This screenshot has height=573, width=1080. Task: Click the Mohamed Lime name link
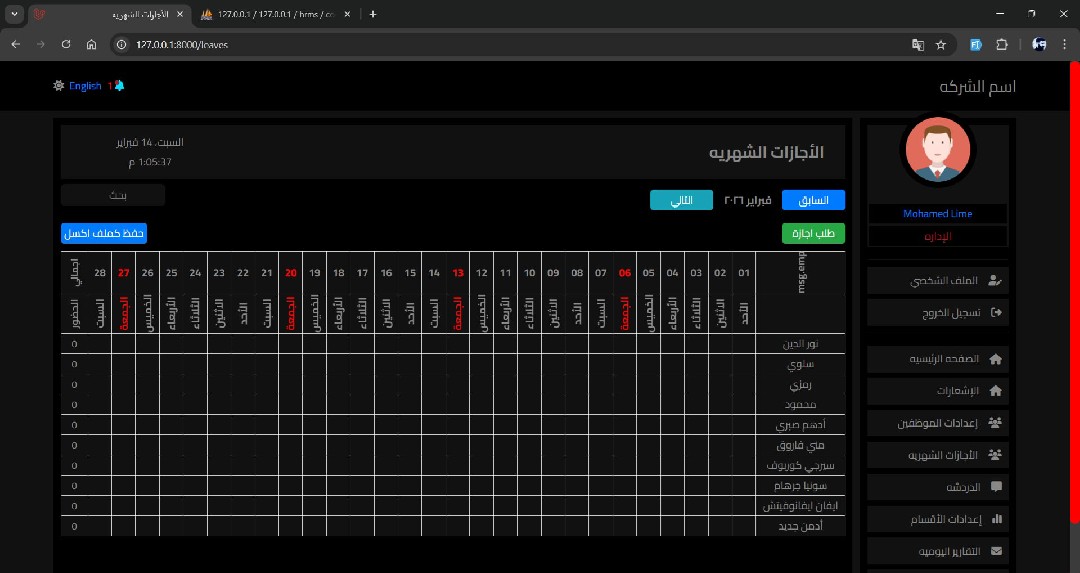[x=937, y=213]
